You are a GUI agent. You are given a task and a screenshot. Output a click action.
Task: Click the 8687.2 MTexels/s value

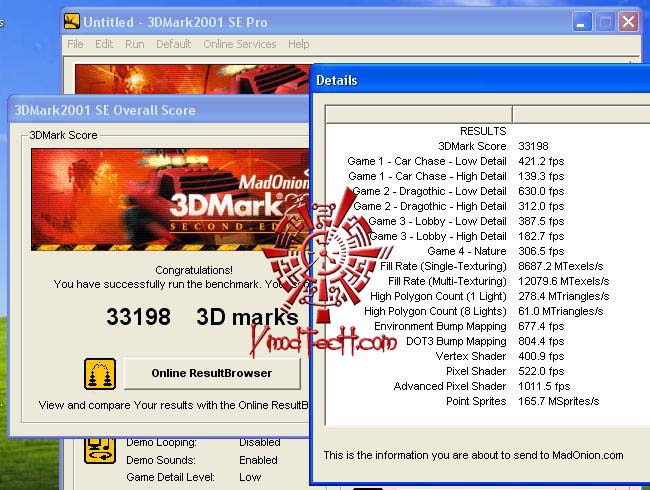[561, 266]
